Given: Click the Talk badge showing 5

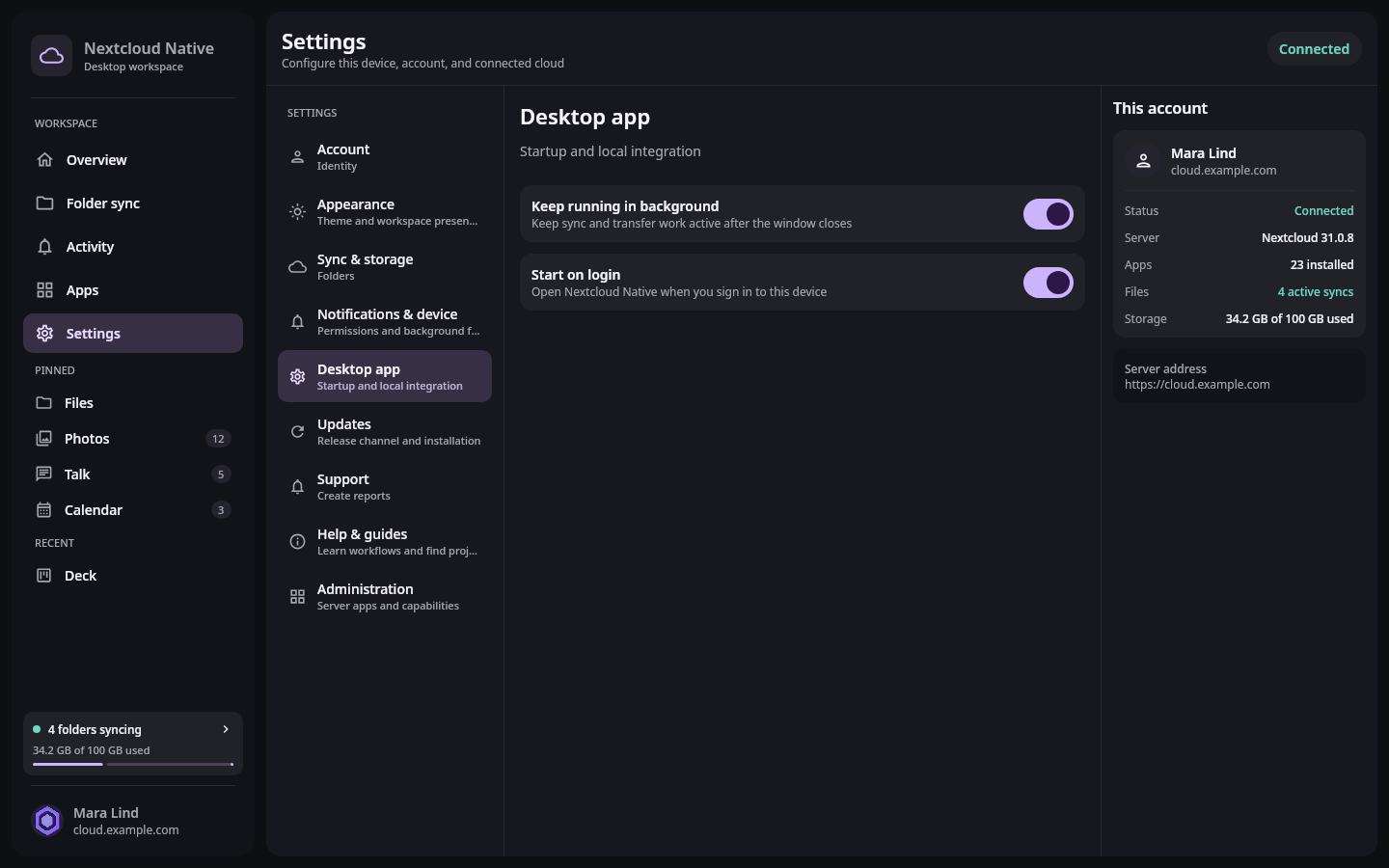Looking at the screenshot, I should pyautogui.click(x=221, y=475).
